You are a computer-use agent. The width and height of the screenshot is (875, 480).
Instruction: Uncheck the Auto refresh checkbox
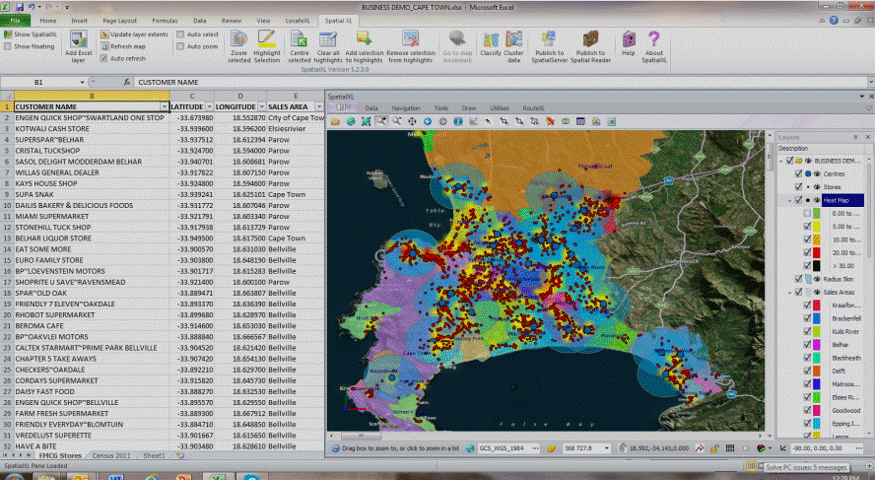coord(104,59)
